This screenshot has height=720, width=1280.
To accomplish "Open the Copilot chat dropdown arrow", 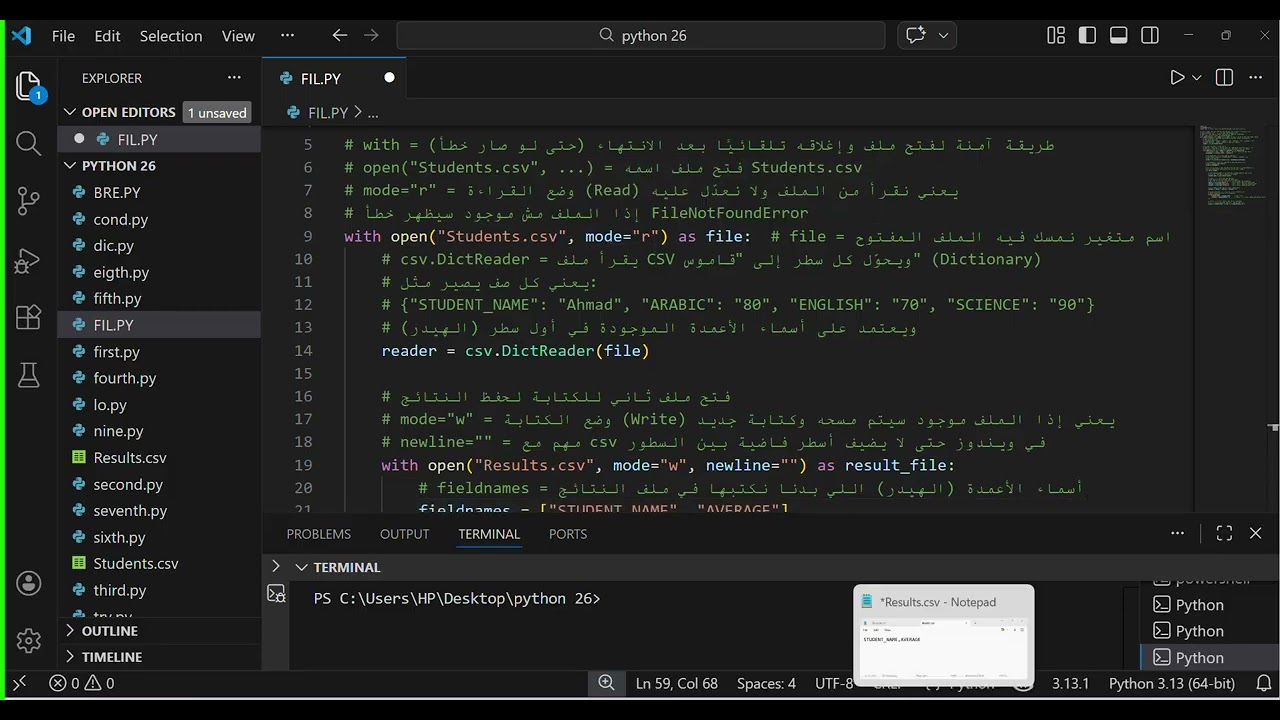I will coord(942,35).
